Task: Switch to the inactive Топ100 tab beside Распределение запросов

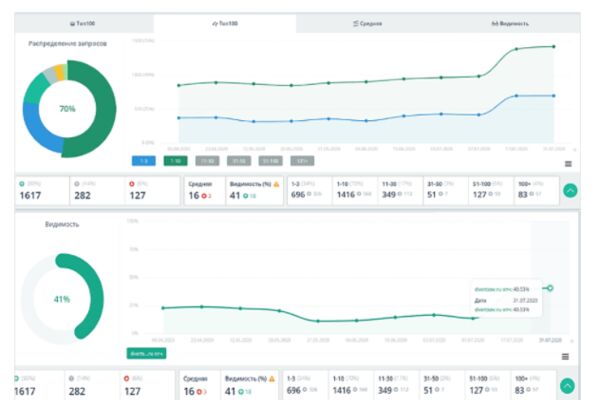Action: (x=82, y=23)
